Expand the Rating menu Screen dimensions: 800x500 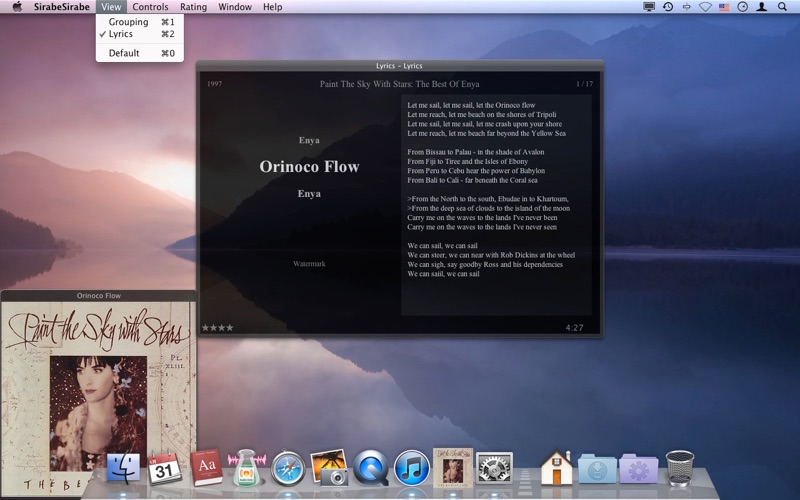pos(193,7)
